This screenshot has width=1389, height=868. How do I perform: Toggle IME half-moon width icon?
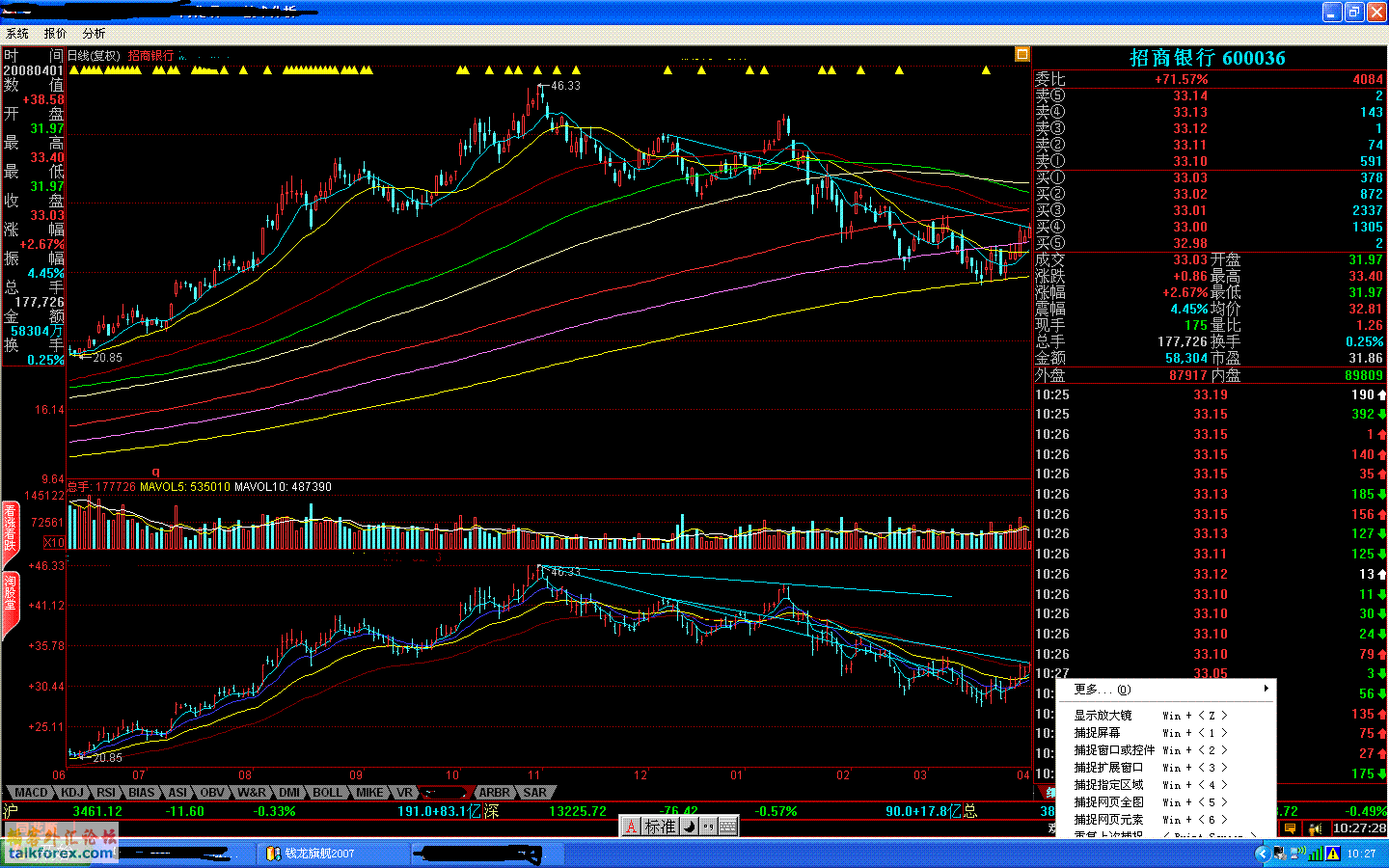[689, 827]
